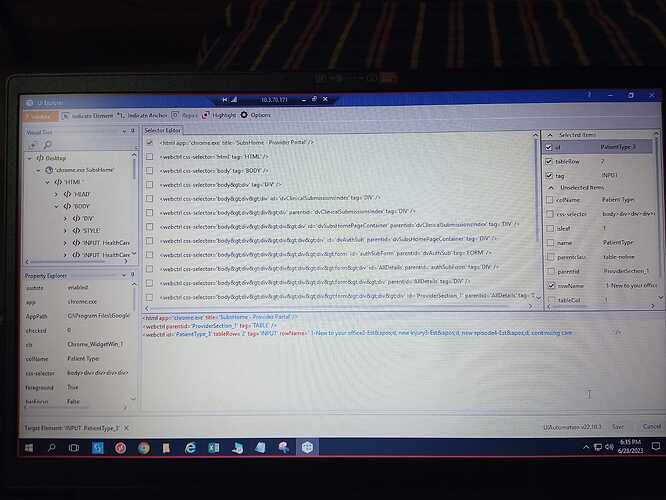Open Google Chrome from the taskbar
Viewport: 666px width, 500px height.
click(x=144, y=448)
